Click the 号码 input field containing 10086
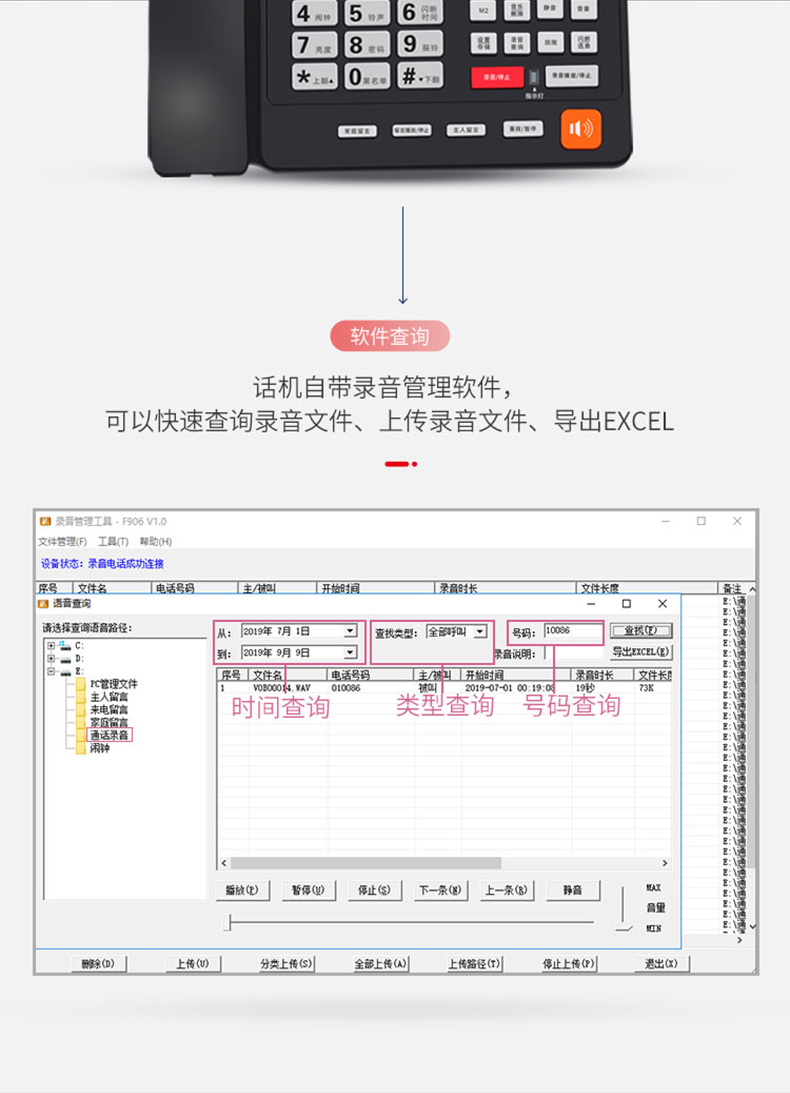This screenshot has height=1093, width=790. click(x=573, y=631)
